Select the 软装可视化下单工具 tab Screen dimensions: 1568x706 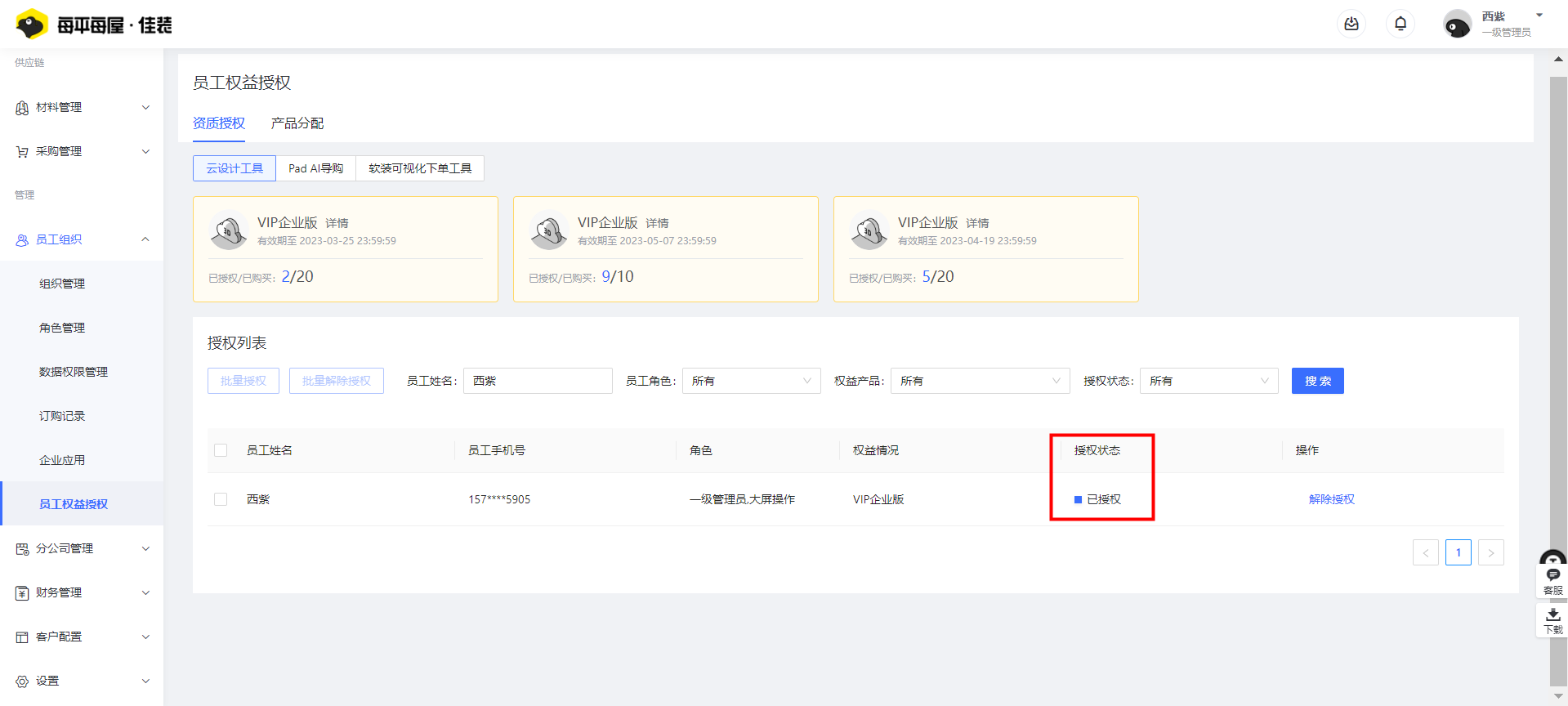[x=420, y=168]
